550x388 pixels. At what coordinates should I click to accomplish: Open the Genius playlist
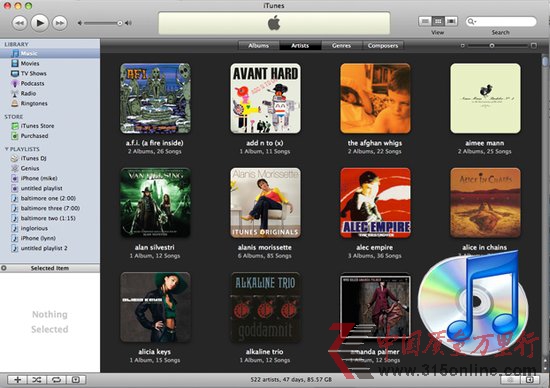pos(50,168)
